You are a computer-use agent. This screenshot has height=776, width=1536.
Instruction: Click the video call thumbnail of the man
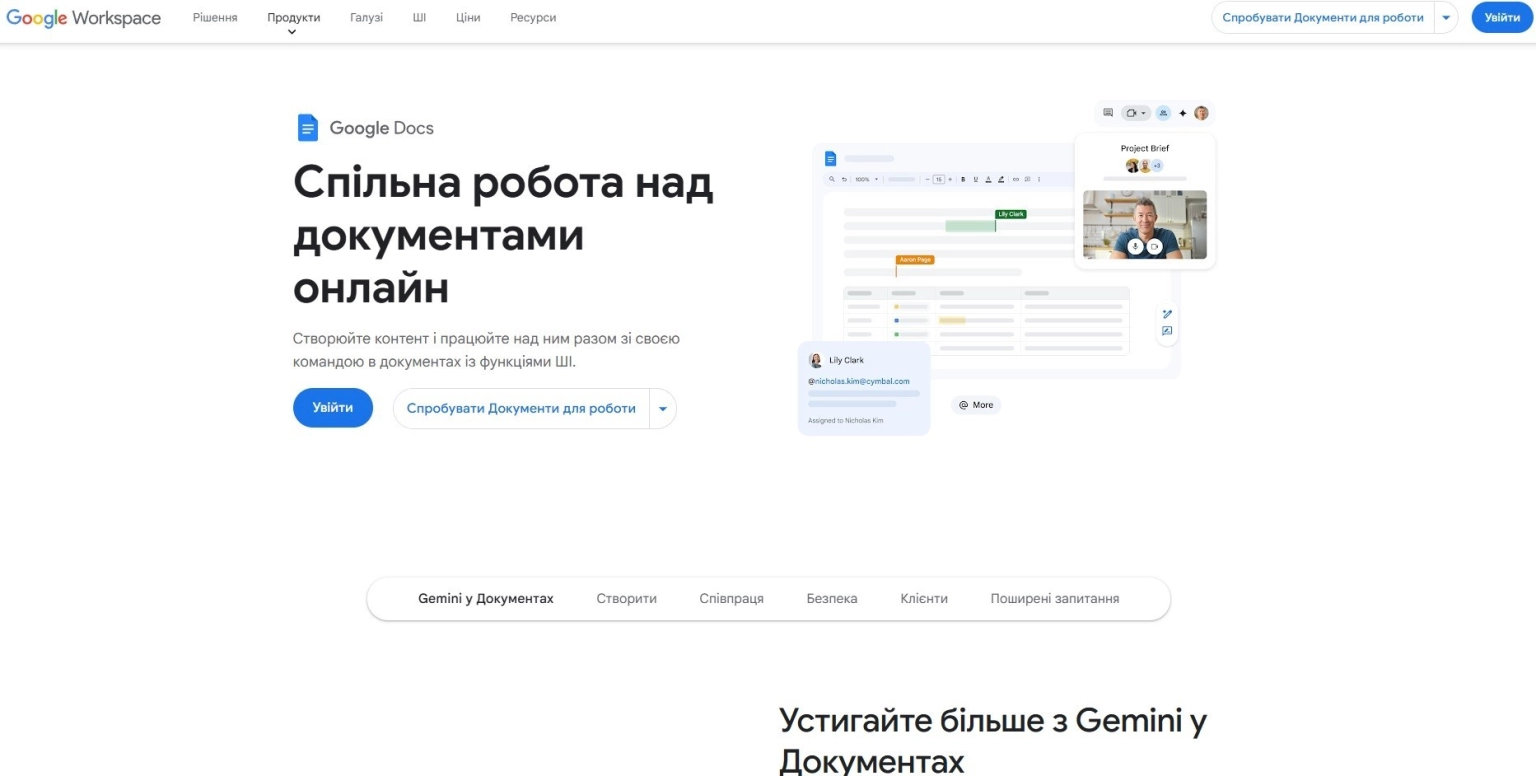(x=1145, y=225)
